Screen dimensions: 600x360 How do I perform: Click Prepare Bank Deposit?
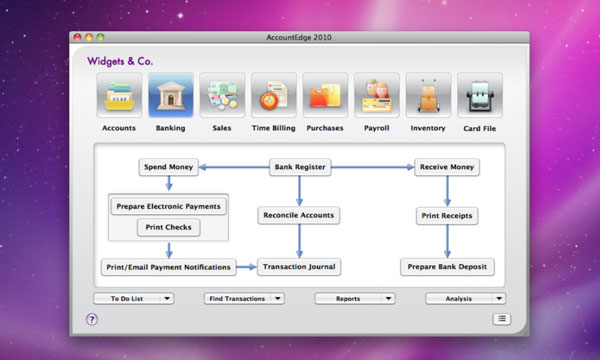point(447,267)
